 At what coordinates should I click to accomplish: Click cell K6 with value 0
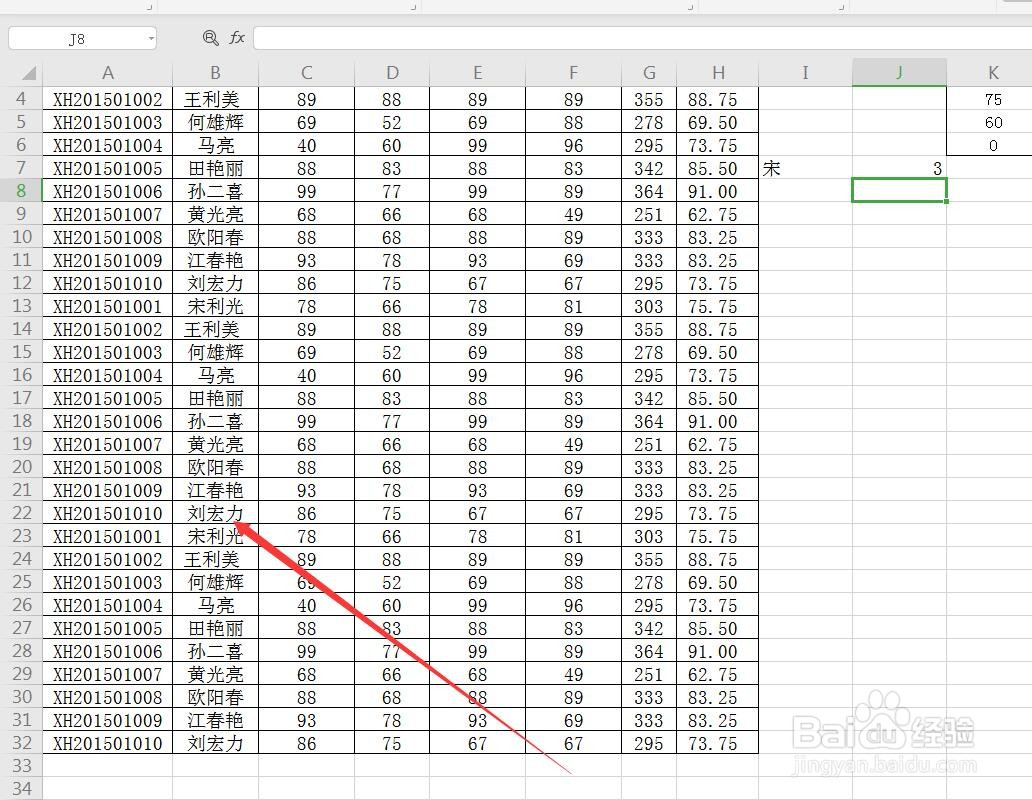pos(993,145)
